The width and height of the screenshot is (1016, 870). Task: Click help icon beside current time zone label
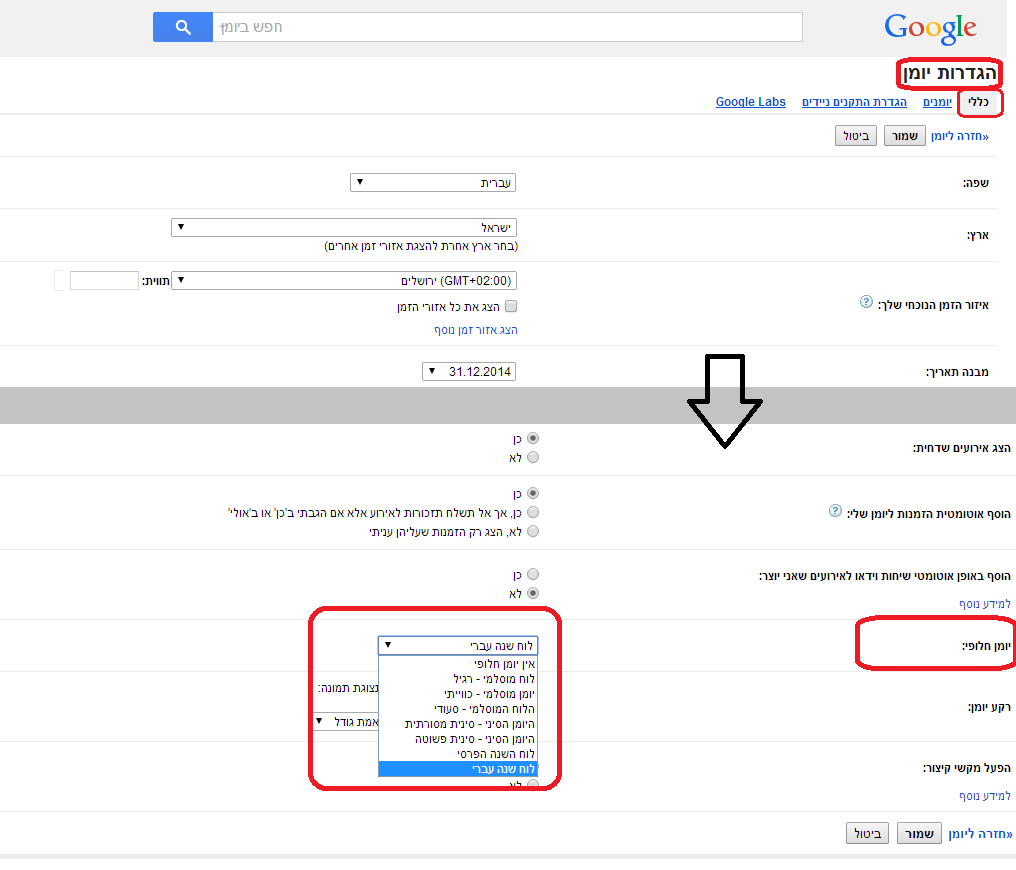pyautogui.click(x=866, y=302)
